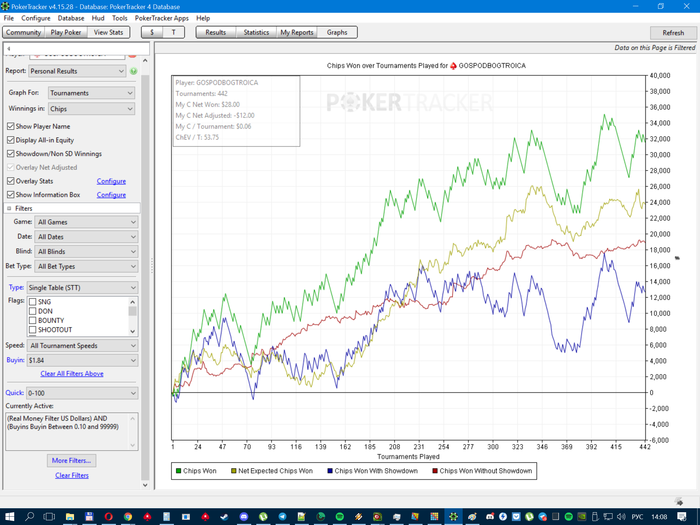Click the Refresh button
Image resolution: width=700 pixels, height=525 pixels.
click(x=673, y=33)
